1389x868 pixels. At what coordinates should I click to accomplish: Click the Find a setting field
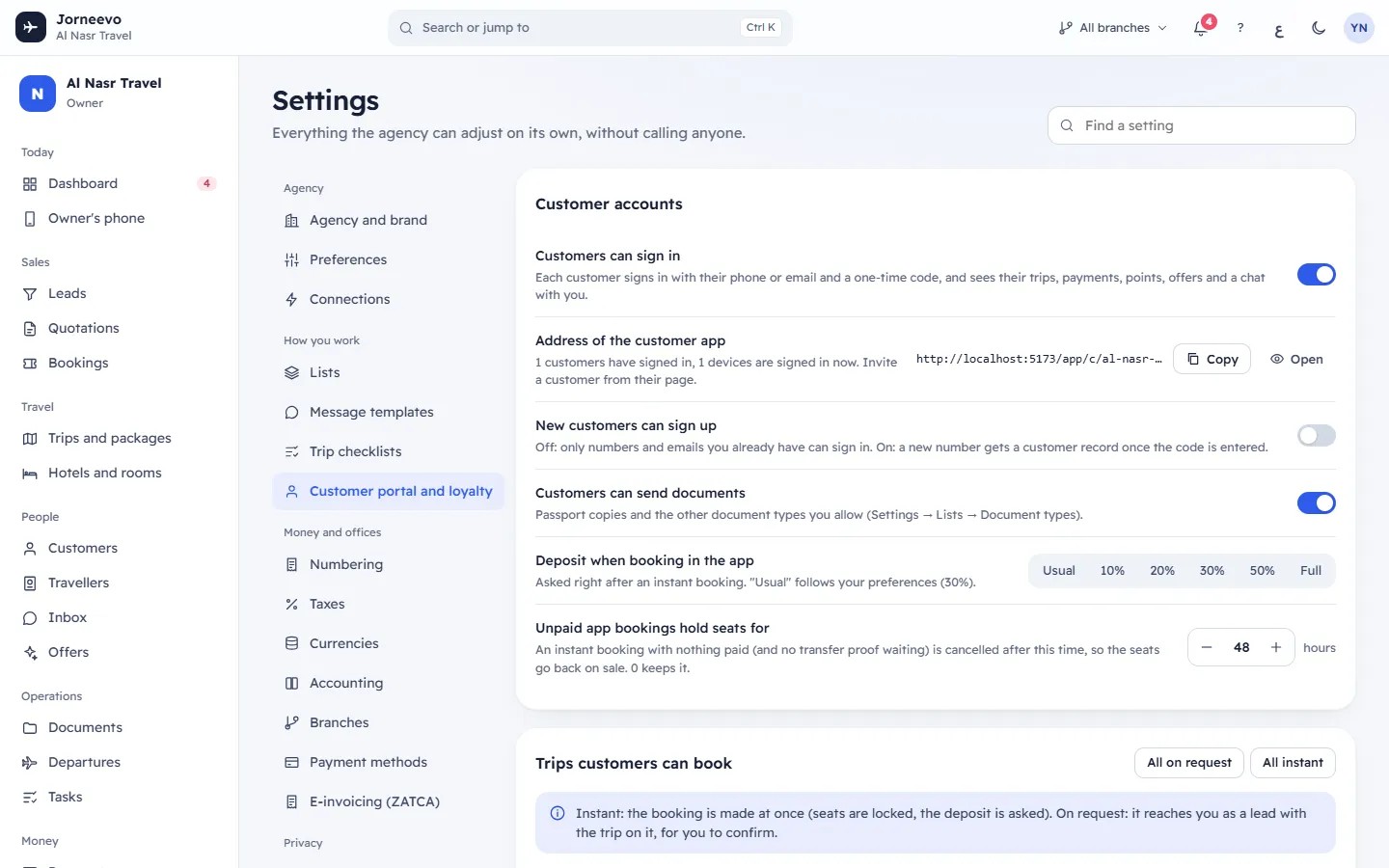click(x=1201, y=125)
